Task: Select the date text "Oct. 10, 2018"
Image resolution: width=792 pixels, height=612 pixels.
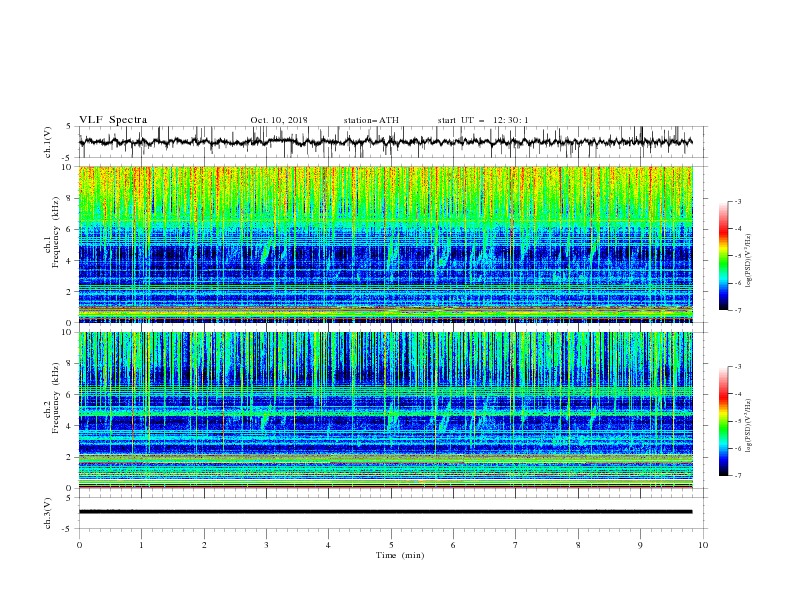Action: coord(279,120)
